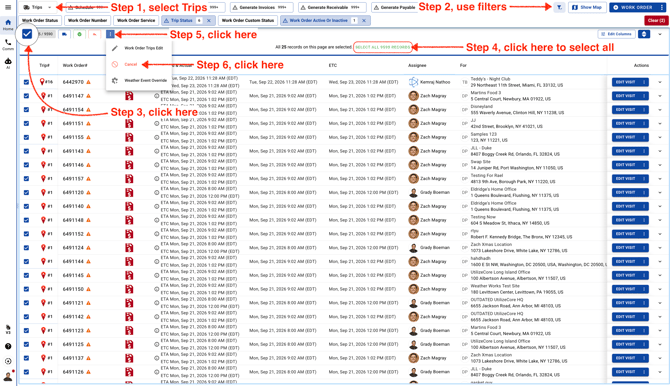Expand row details chevron for 6491148
Viewport: 670px width, 386px height.
[x=660, y=220]
